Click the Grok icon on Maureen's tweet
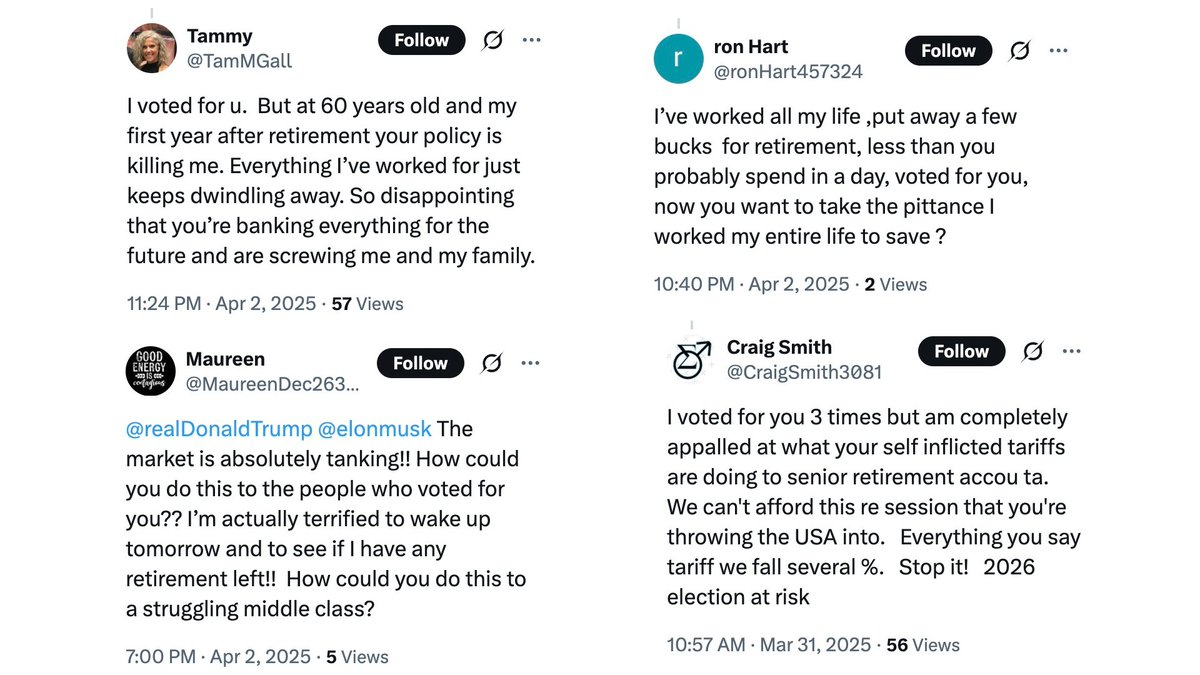This screenshot has height=675, width=1200. tap(491, 363)
